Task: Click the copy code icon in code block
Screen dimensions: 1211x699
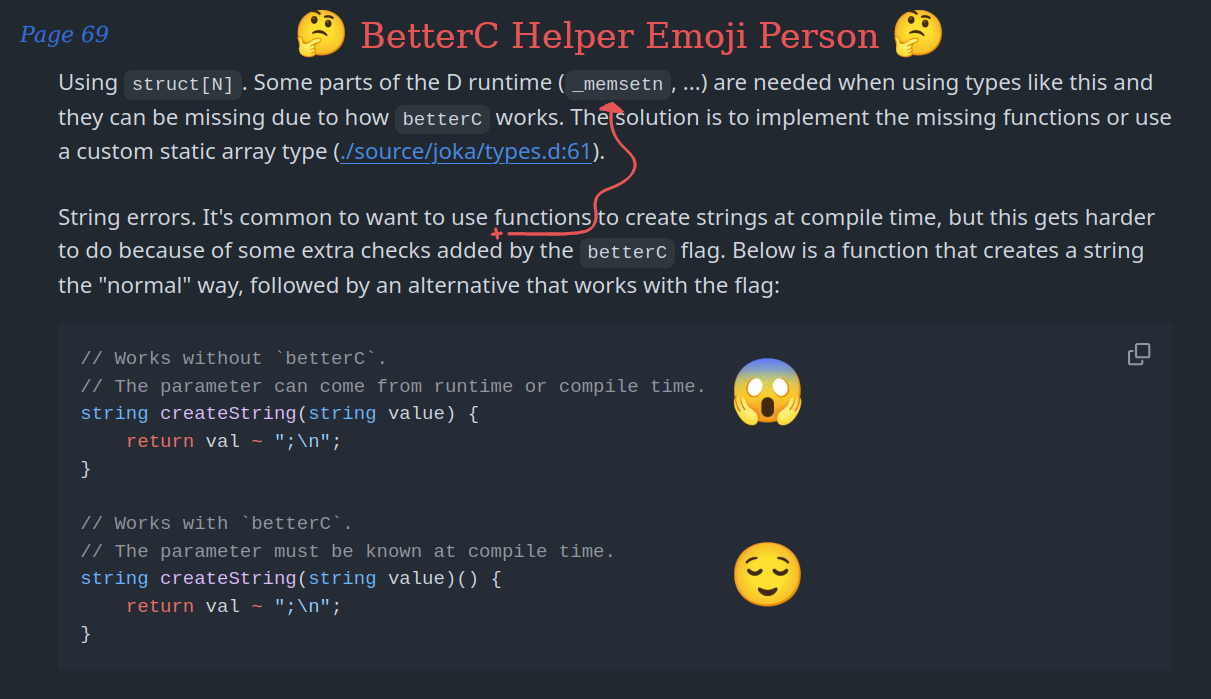Action: tap(1138, 355)
